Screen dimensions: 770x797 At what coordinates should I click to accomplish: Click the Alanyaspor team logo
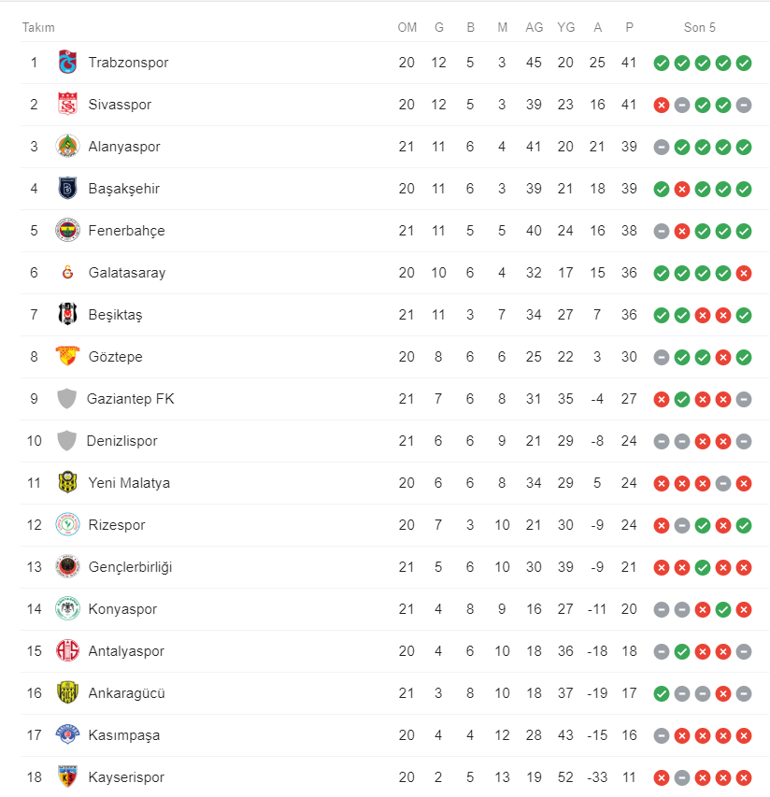click(67, 146)
